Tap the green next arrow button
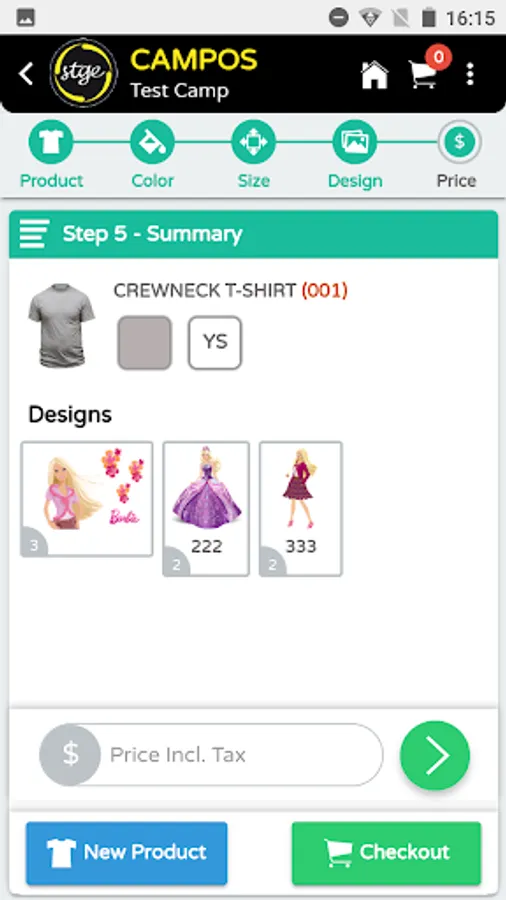Image resolution: width=506 pixels, height=900 pixels. [435, 755]
